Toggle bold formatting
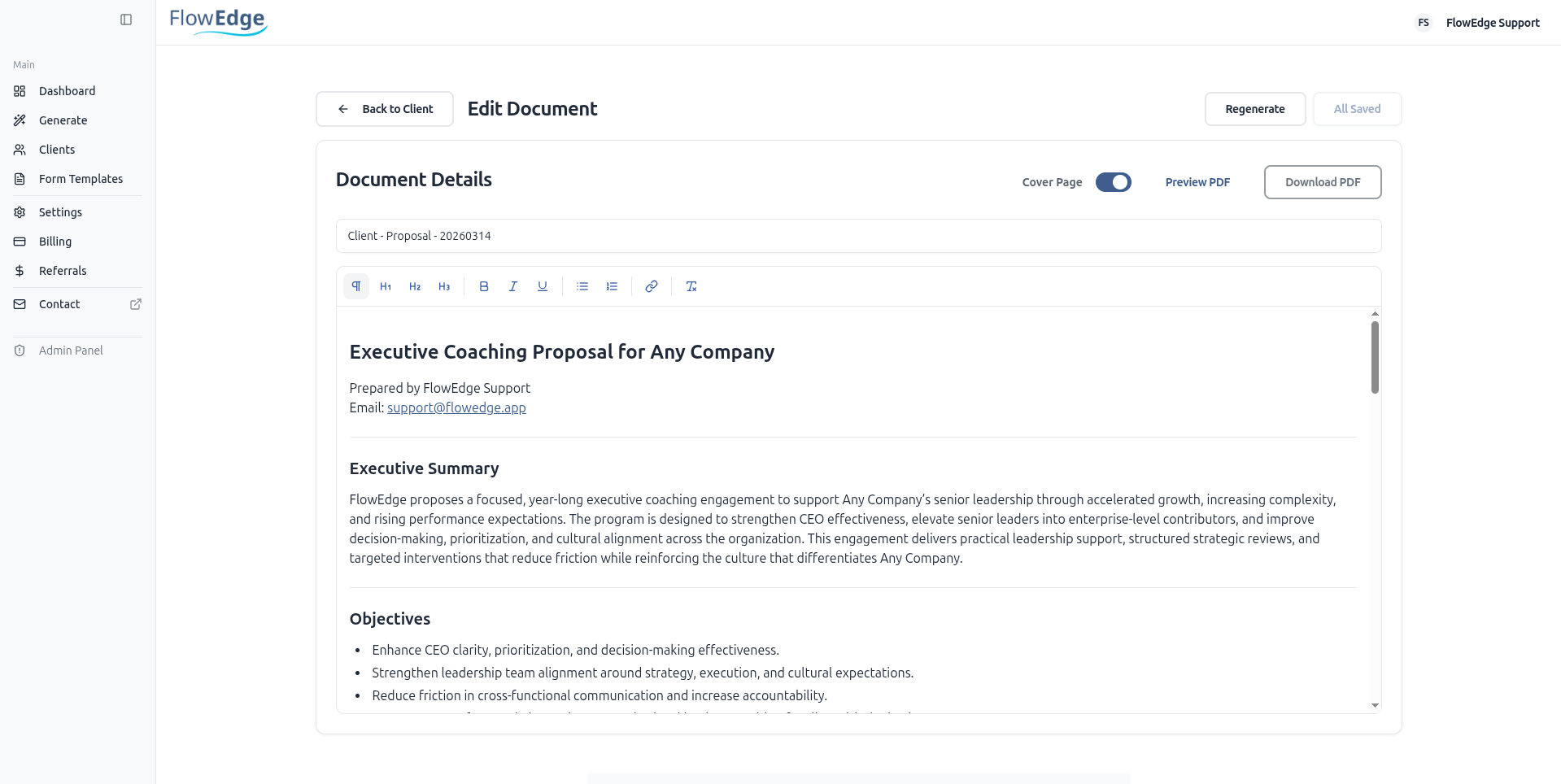Viewport: 1561px width, 784px height. click(x=484, y=286)
